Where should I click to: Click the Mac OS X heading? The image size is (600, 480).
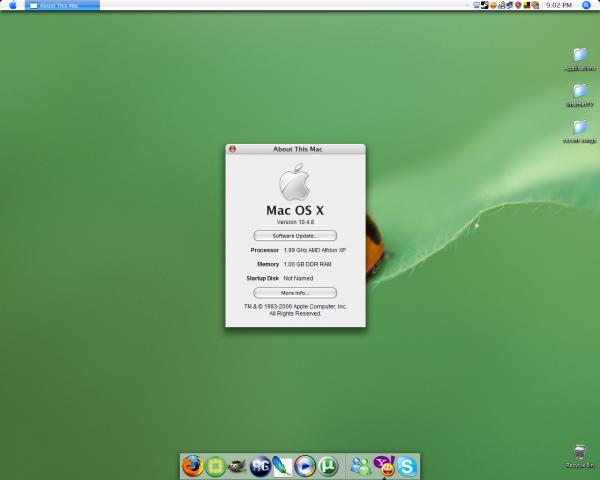pyautogui.click(x=295, y=210)
